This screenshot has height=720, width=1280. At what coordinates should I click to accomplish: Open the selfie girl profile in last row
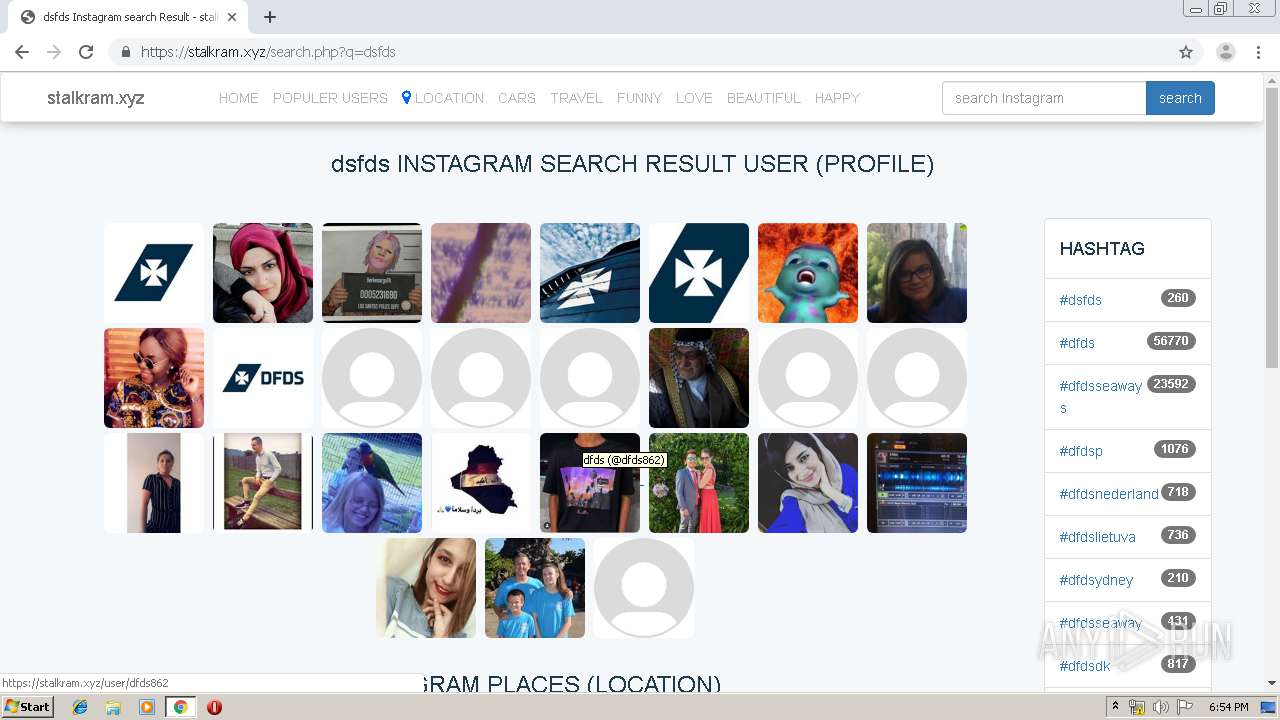tap(426, 588)
